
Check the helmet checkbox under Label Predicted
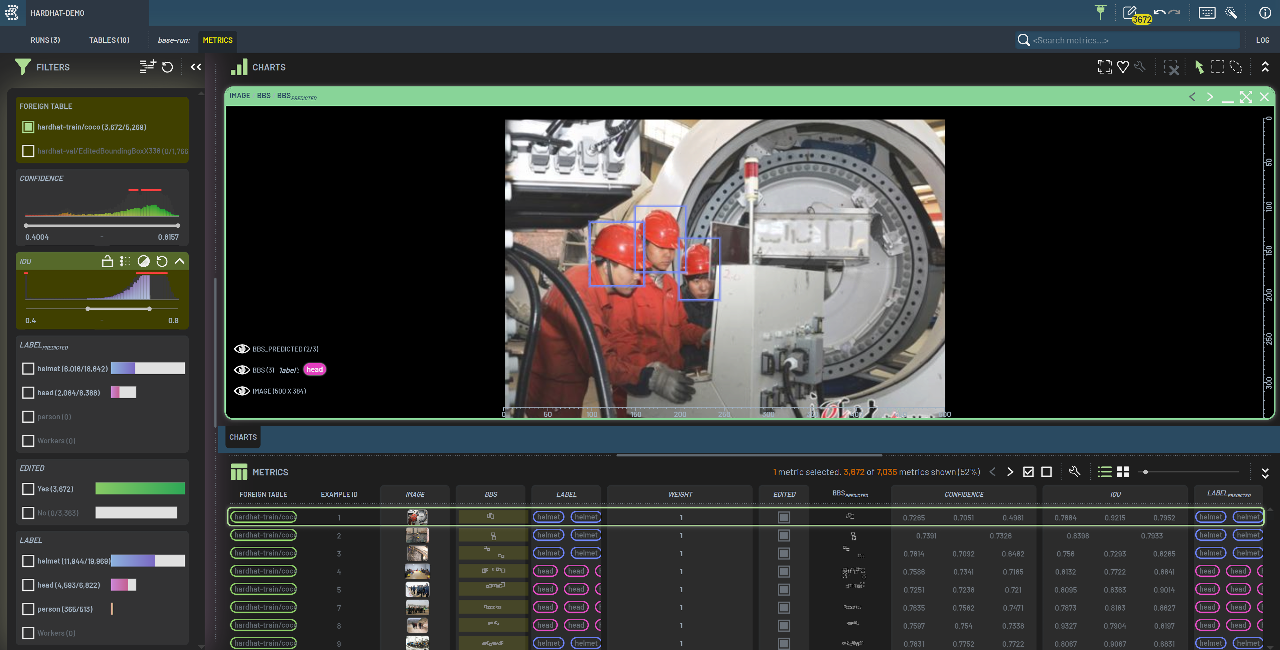[x=28, y=368]
